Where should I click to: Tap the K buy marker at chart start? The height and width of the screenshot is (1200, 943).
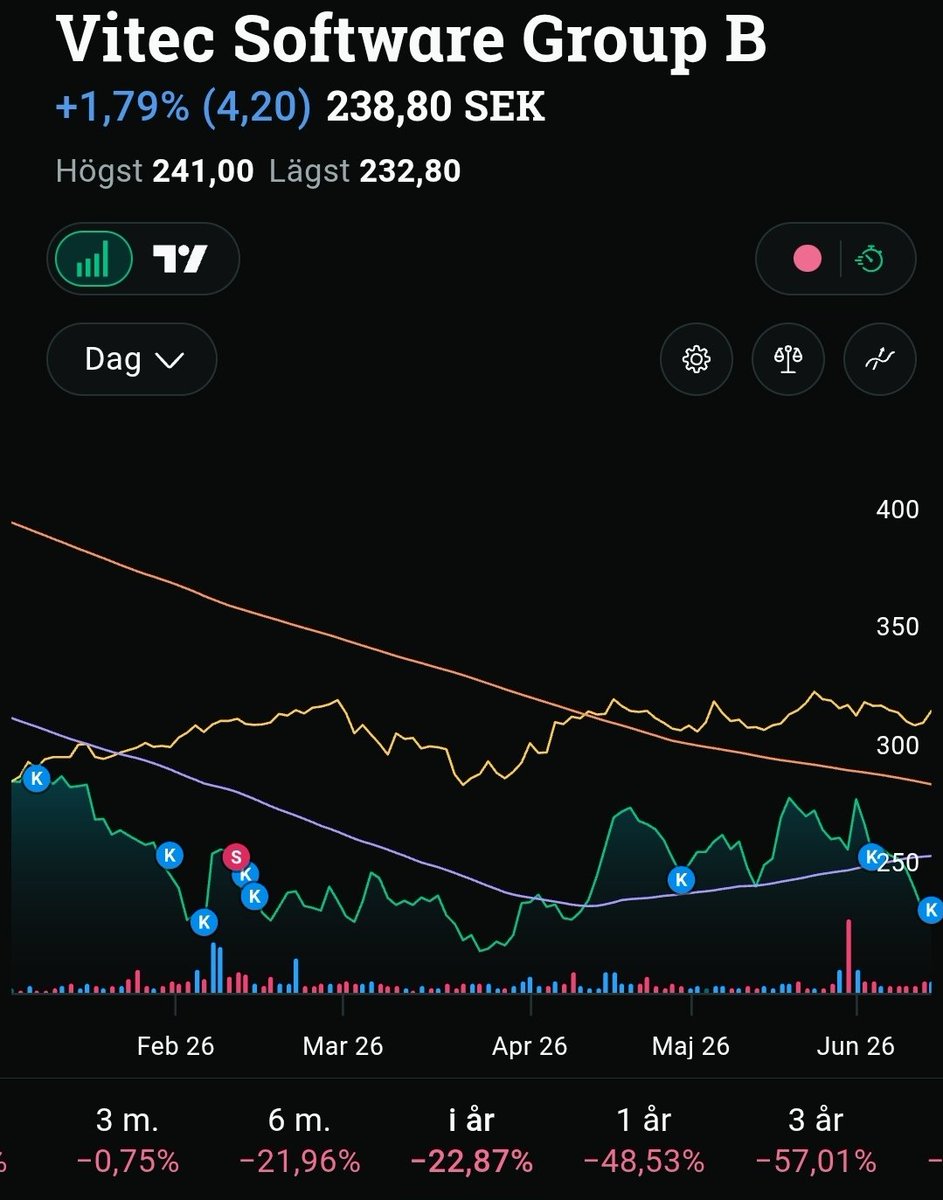click(37, 777)
